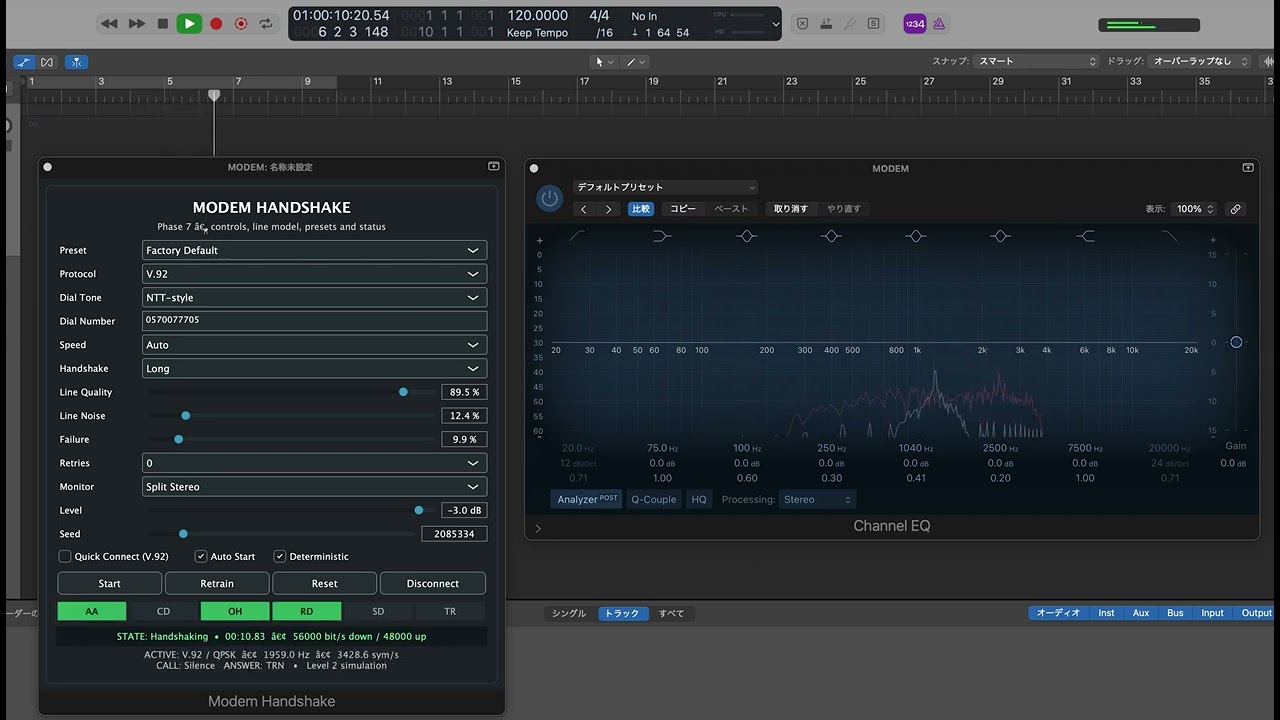Select the シングル tab
Screen dimensions: 1280x720
click(x=569, y=613)
